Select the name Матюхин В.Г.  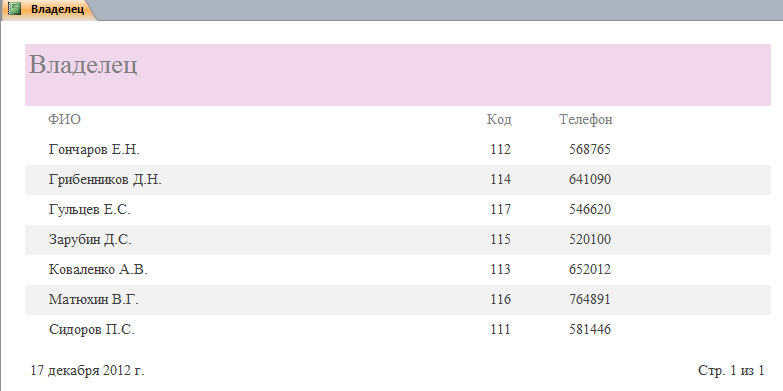coord(93,299)
